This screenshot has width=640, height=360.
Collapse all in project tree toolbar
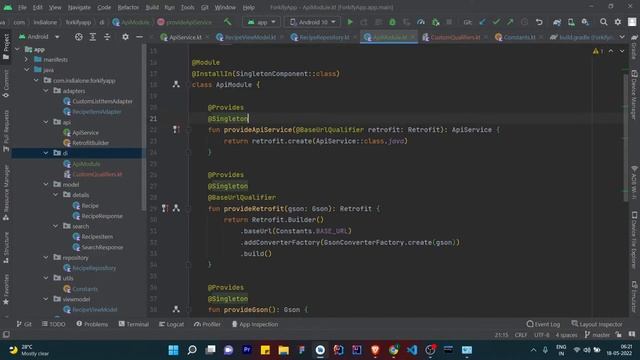pos(107,37)
